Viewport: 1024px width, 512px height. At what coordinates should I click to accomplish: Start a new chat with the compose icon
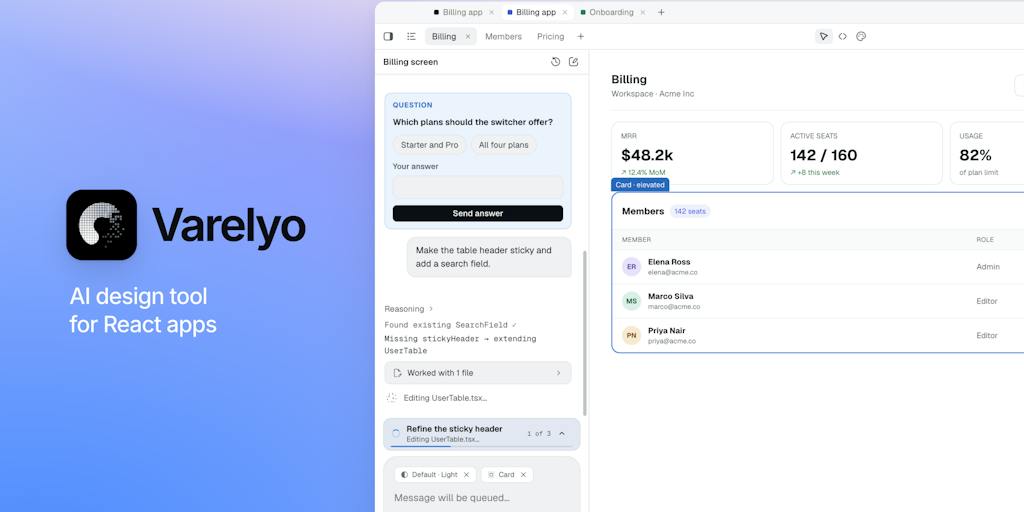click(573, 62)
